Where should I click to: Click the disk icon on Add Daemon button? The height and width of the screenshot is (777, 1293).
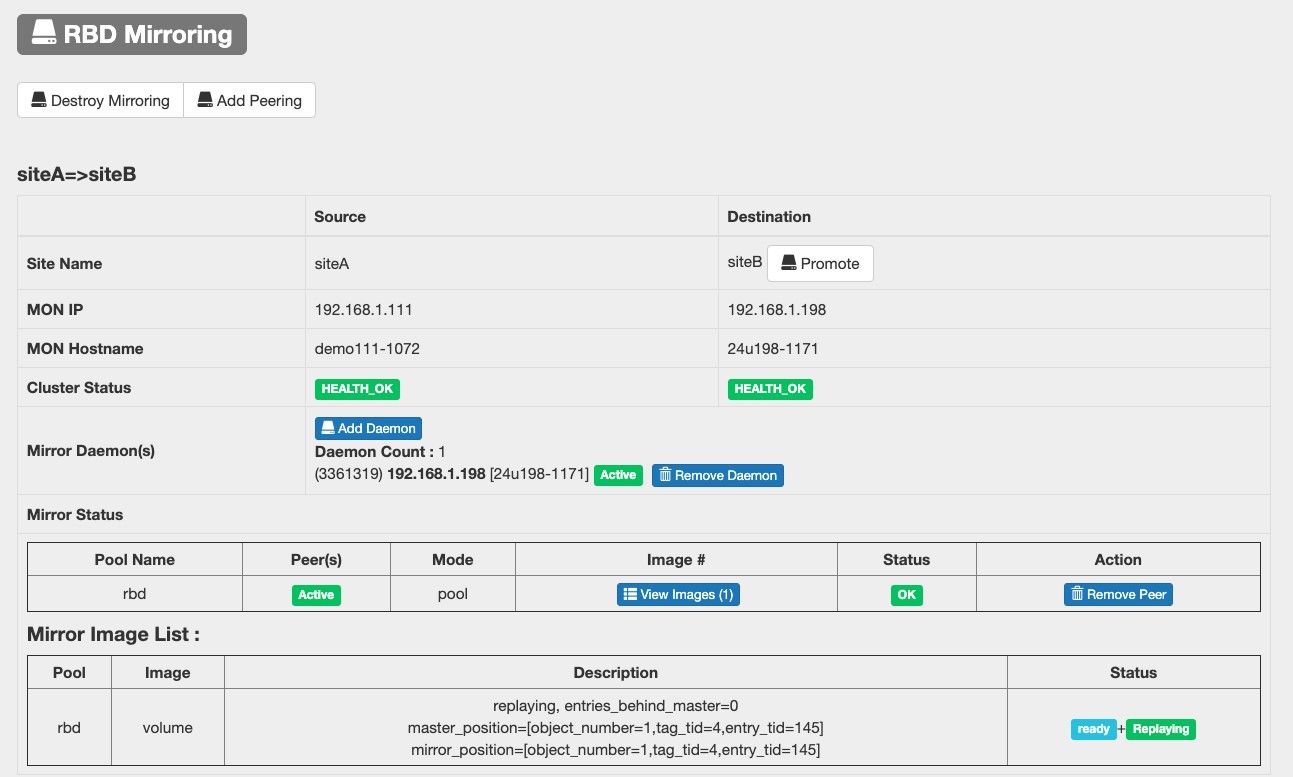[x=329, y=428]
